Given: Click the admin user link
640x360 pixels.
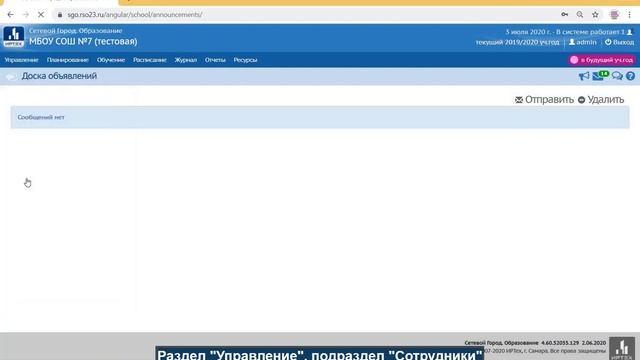Looking at the screenshot, I should (x=583, y=42).
